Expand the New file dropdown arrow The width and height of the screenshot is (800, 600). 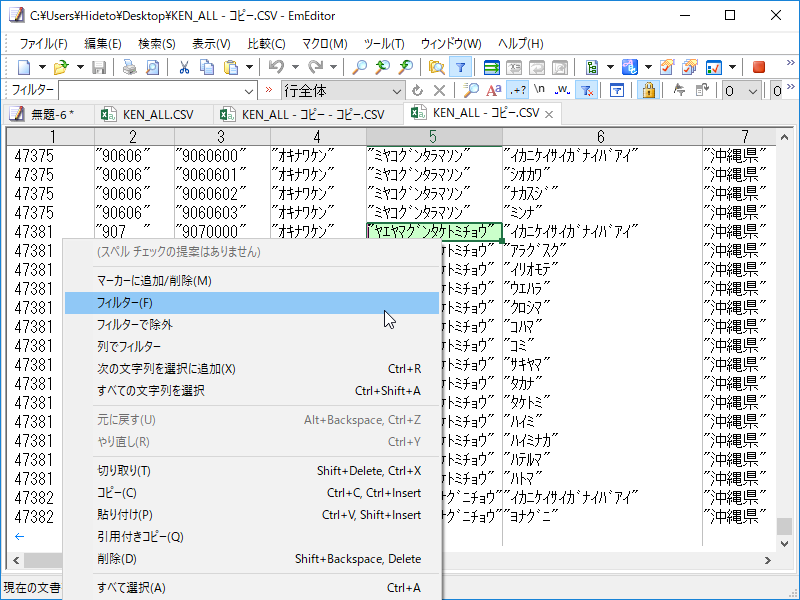pyautogui.click(x=42, y=67)
